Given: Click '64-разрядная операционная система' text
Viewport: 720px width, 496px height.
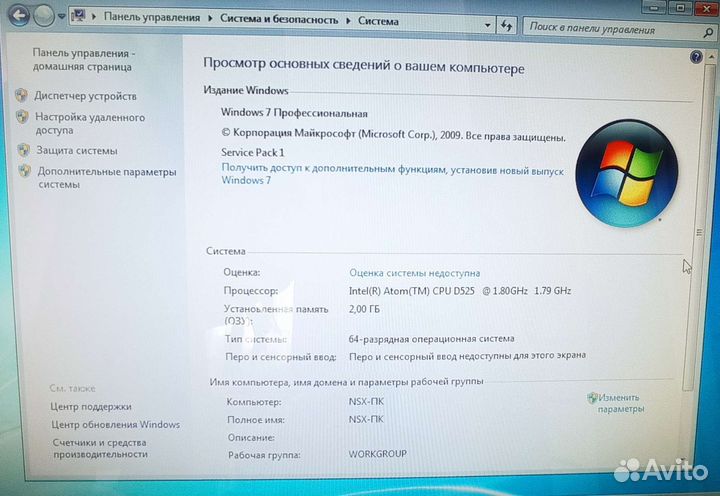Looking at the screenshot, I should coord(431,339).
